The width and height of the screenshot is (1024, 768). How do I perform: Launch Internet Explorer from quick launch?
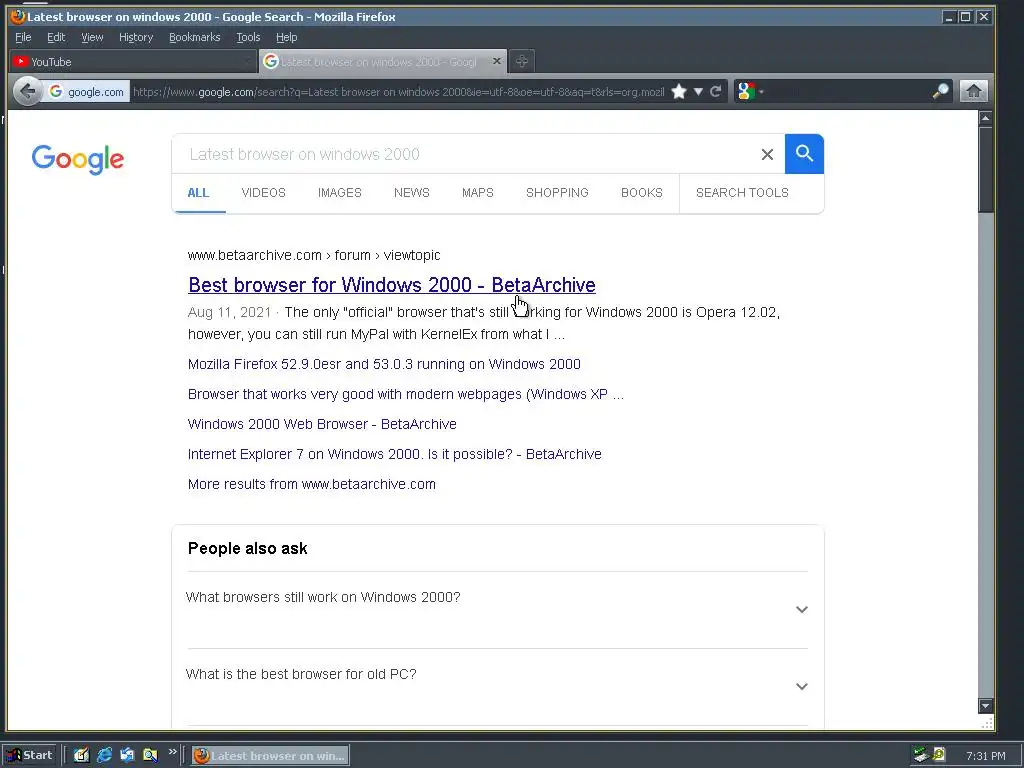click(104, 756)
